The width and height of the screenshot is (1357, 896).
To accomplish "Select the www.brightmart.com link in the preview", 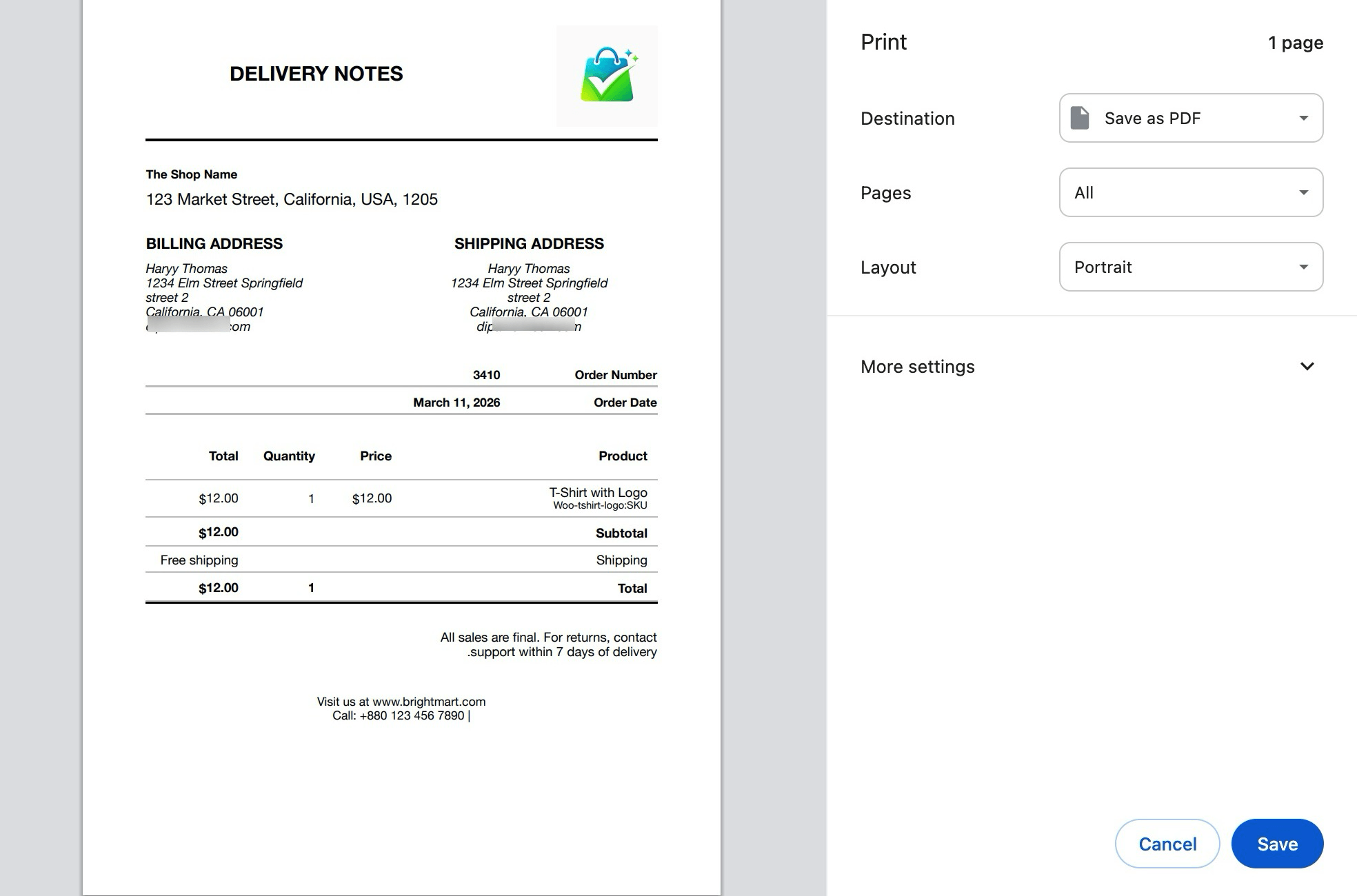I will click(428, 701).
